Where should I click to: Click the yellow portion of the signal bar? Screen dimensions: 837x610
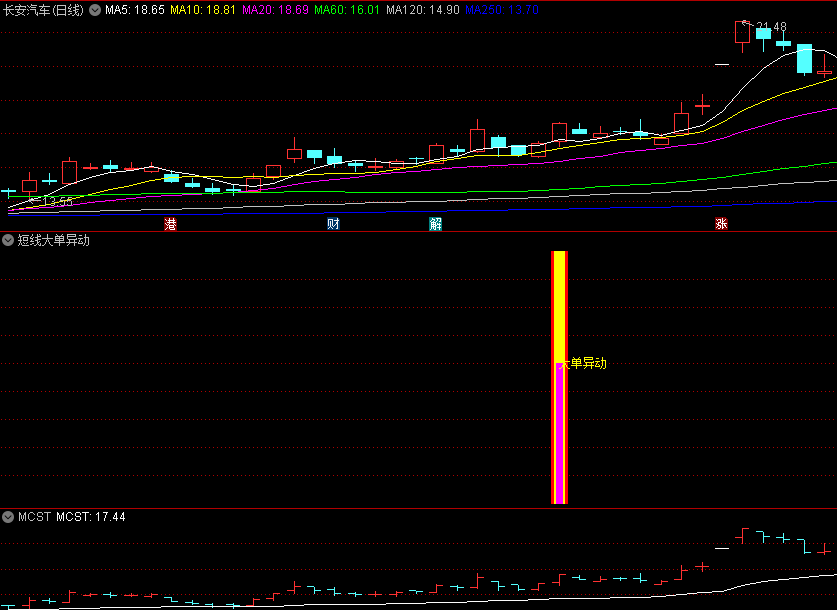point(559,307)
